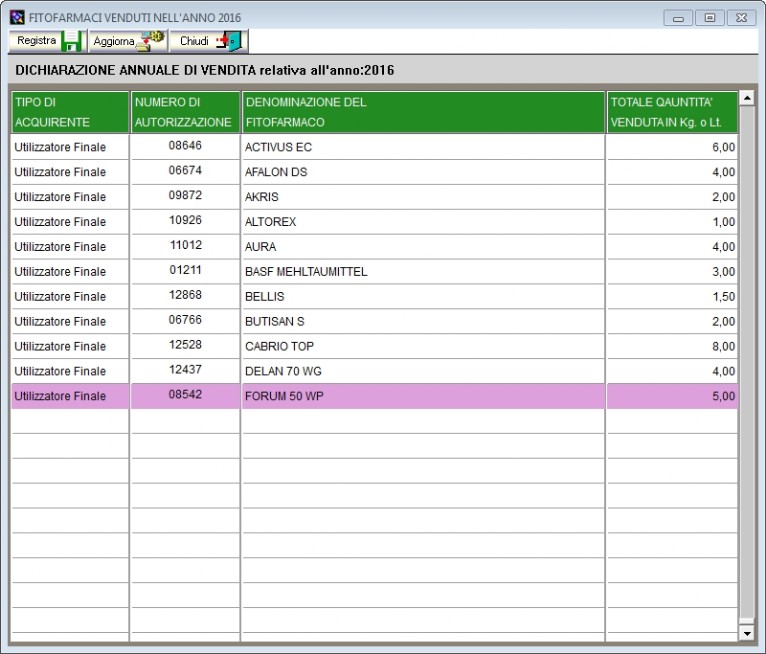766x654 pixels.
Task: Click the application icon in title bar
Action: point(17,18)
